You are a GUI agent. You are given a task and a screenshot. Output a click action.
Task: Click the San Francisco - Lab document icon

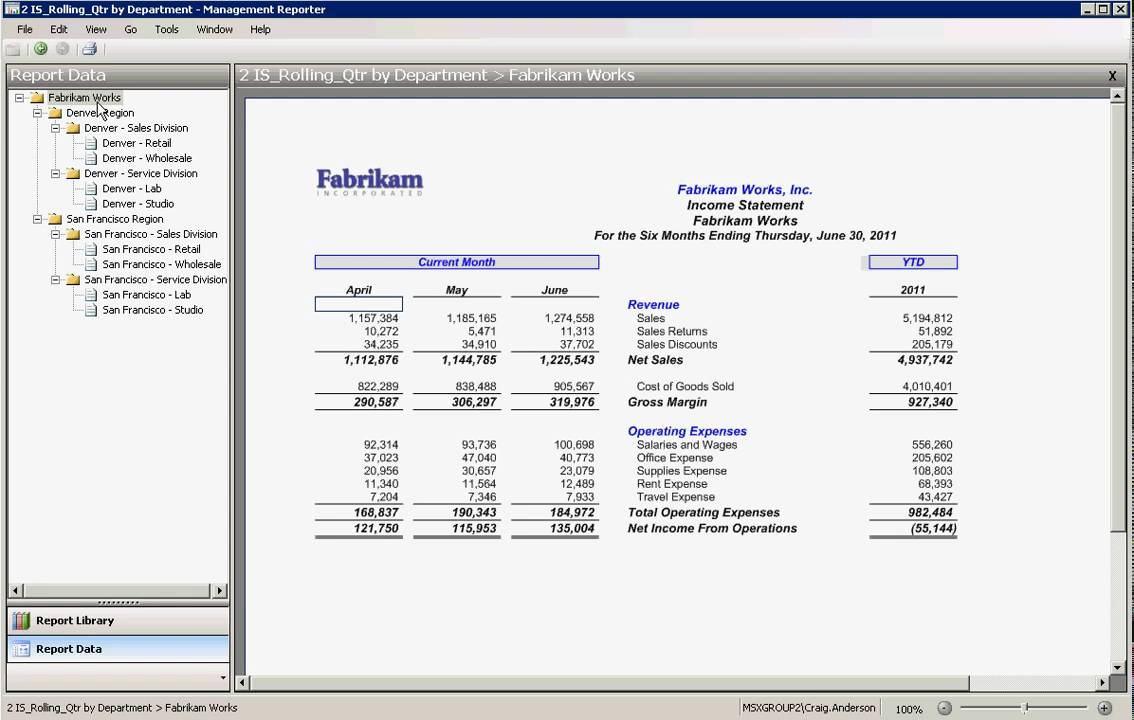[91, 295]
